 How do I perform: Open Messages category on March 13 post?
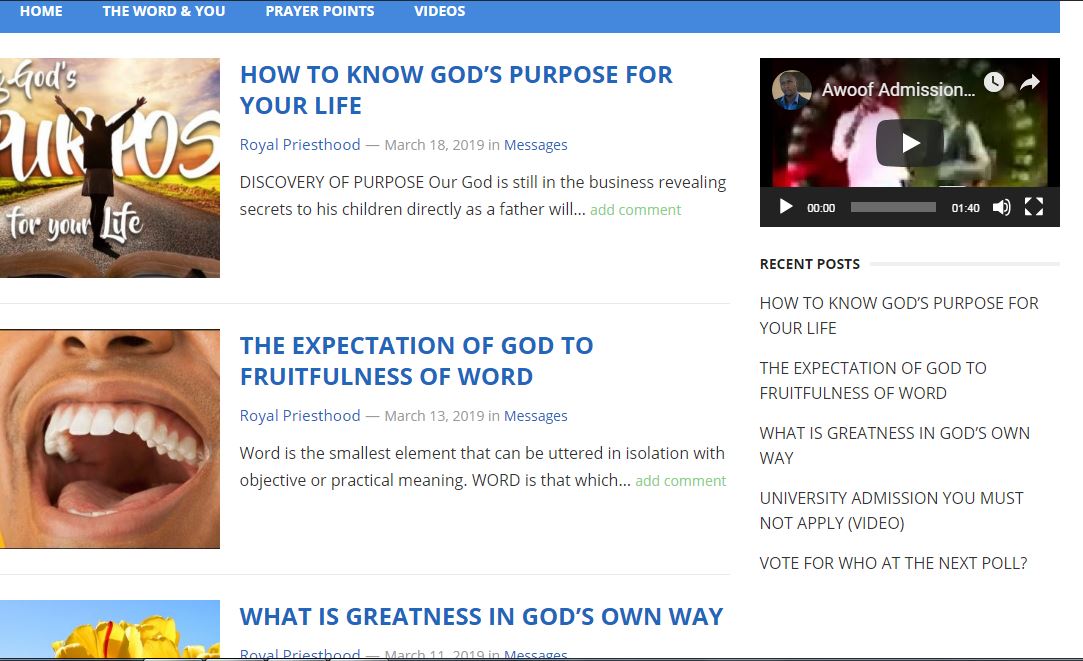point(535,416)
